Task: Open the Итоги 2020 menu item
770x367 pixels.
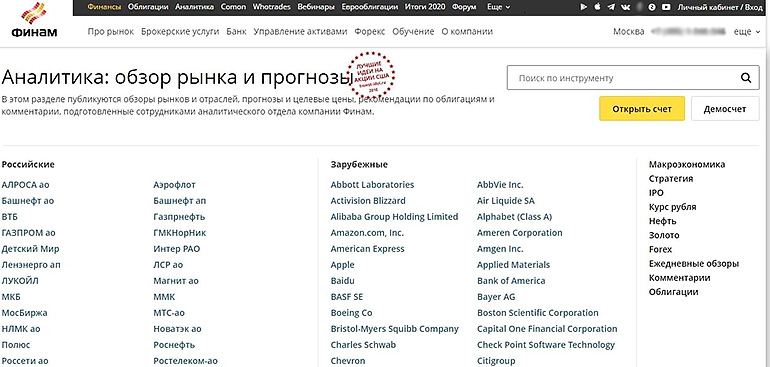Action: [425, 7]
